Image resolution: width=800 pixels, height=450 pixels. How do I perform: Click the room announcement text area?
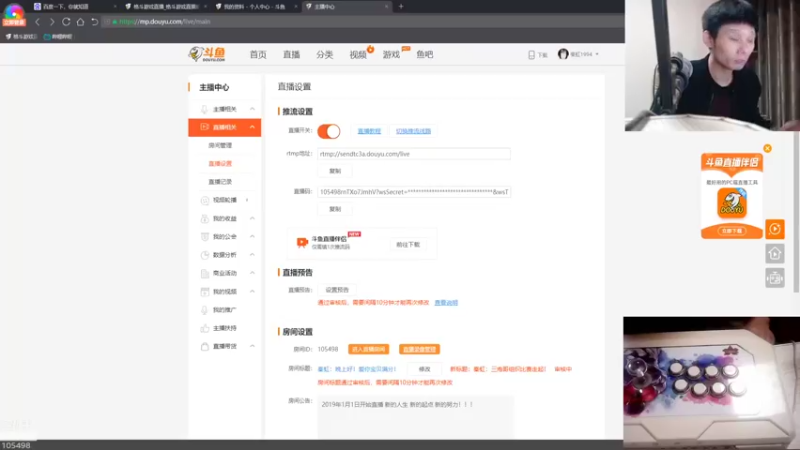(x=415, y=417)
